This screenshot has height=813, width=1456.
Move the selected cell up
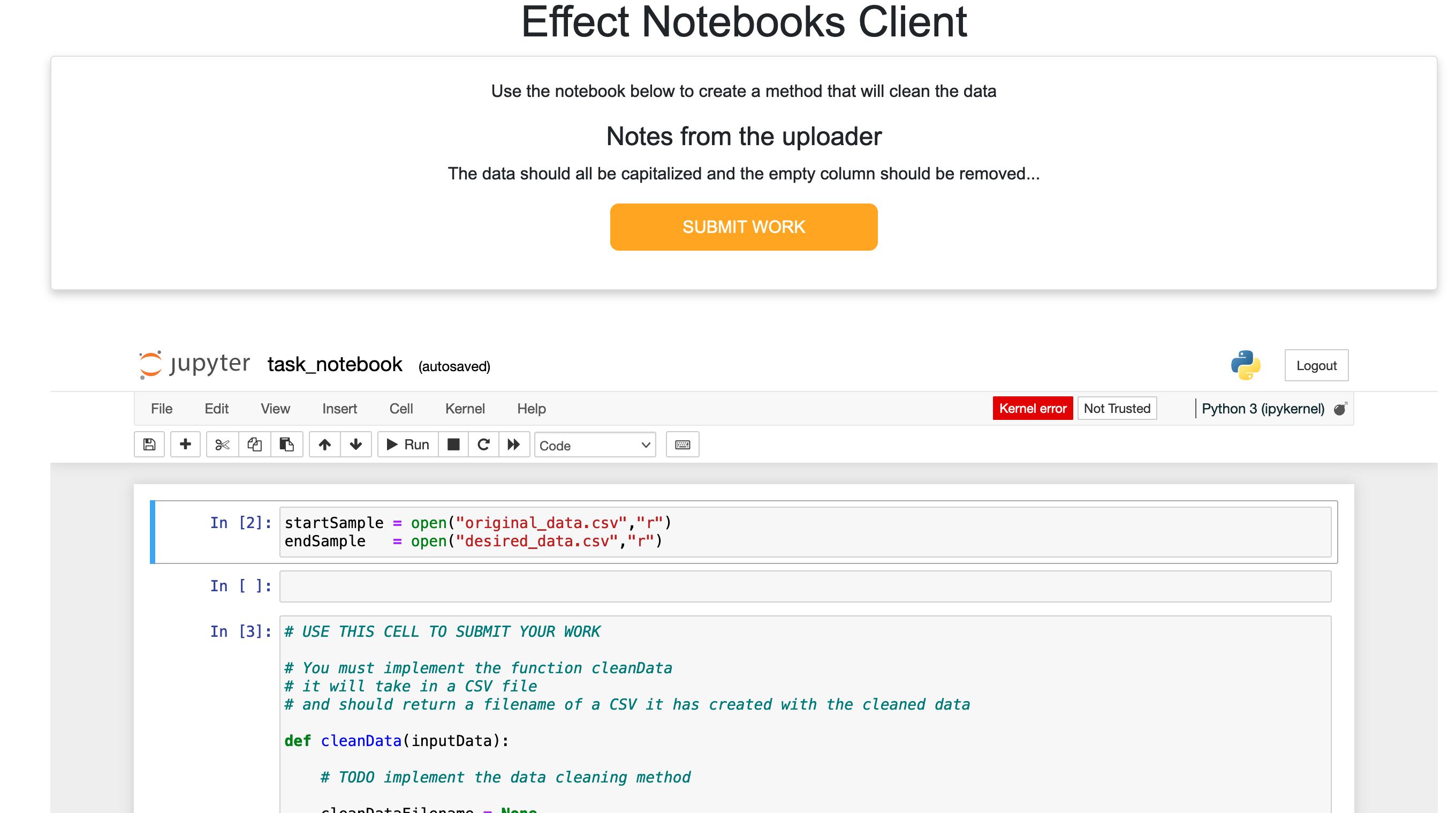click(x=324, y=445)
